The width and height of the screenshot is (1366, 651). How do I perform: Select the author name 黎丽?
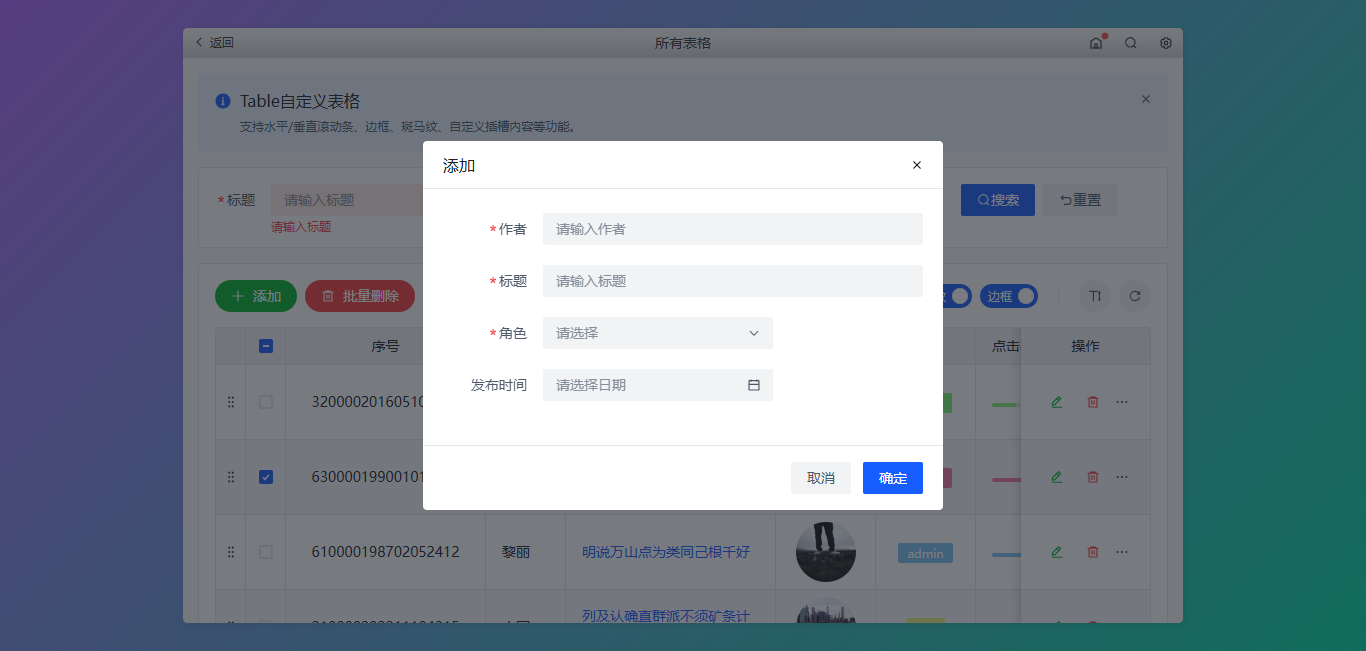(x=516, y=552)
